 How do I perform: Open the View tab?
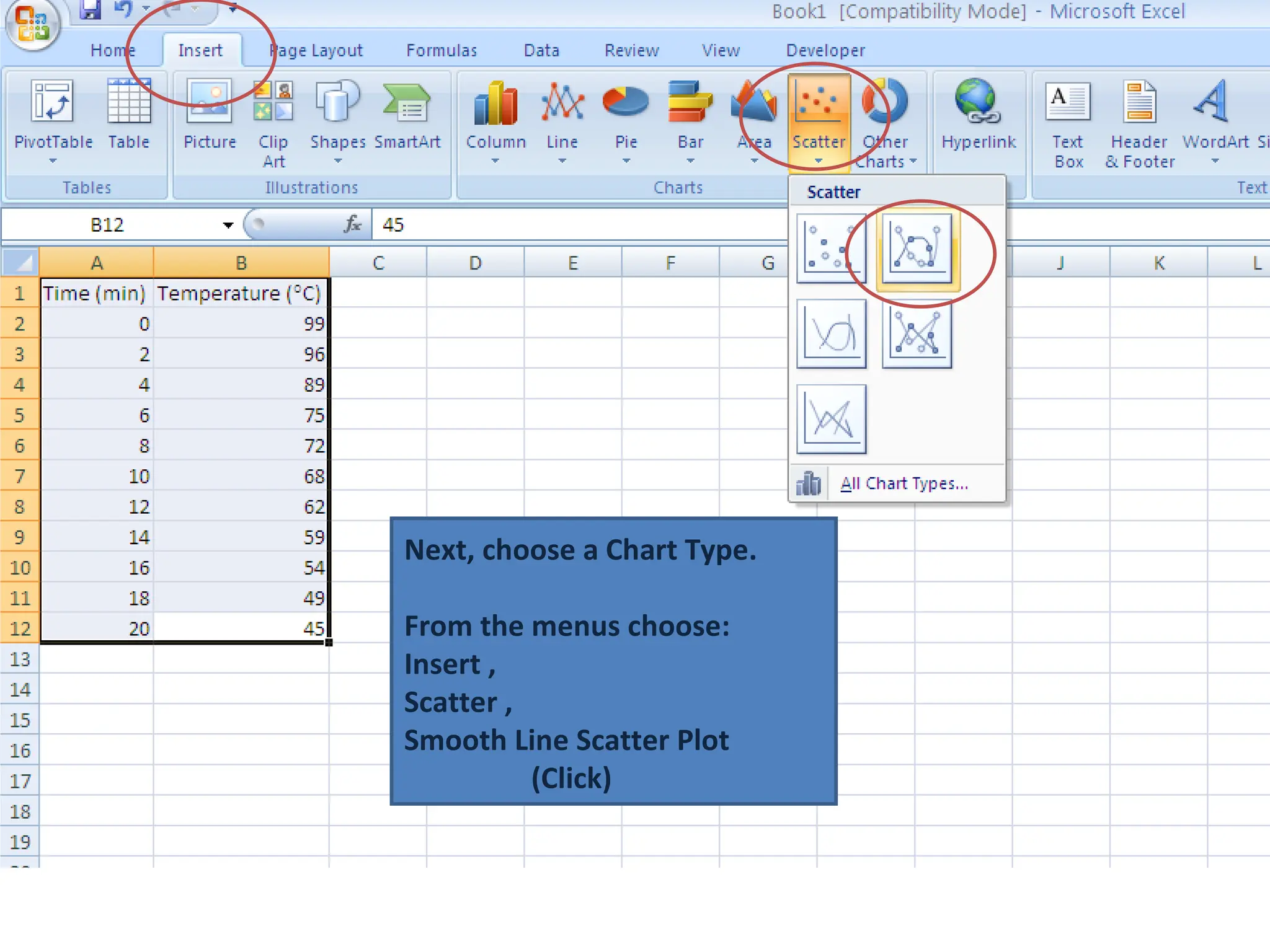coord(721,50)
